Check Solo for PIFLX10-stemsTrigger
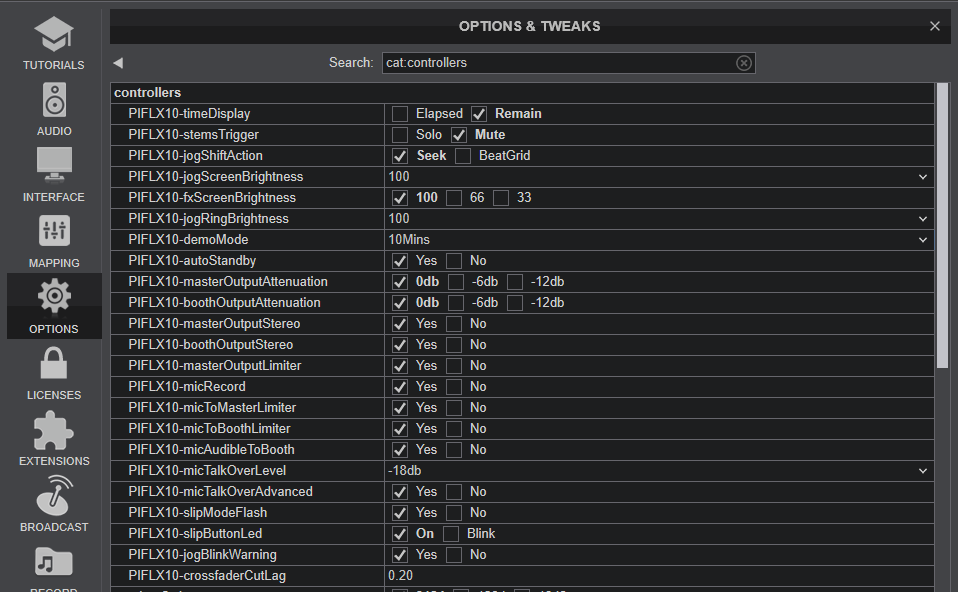The height and width of the screenshot is (592, 958). click(400, 135)
